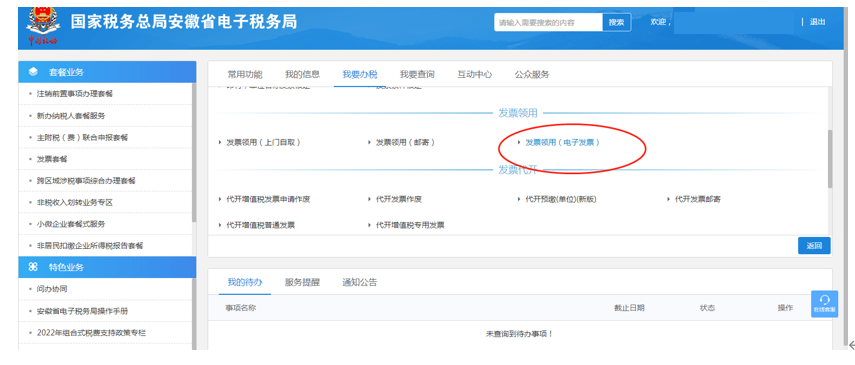Click the 套餐业务 section header
Viewport: 855px width, 365px height.
tap(107, 72)
